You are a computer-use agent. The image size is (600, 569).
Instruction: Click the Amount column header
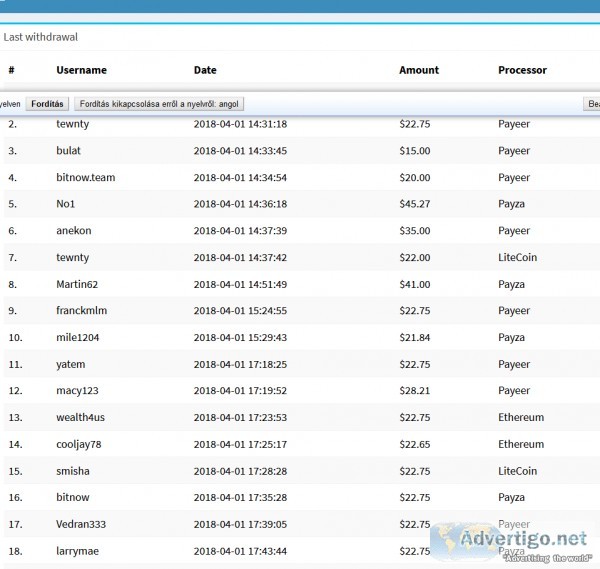pos(419,70)
